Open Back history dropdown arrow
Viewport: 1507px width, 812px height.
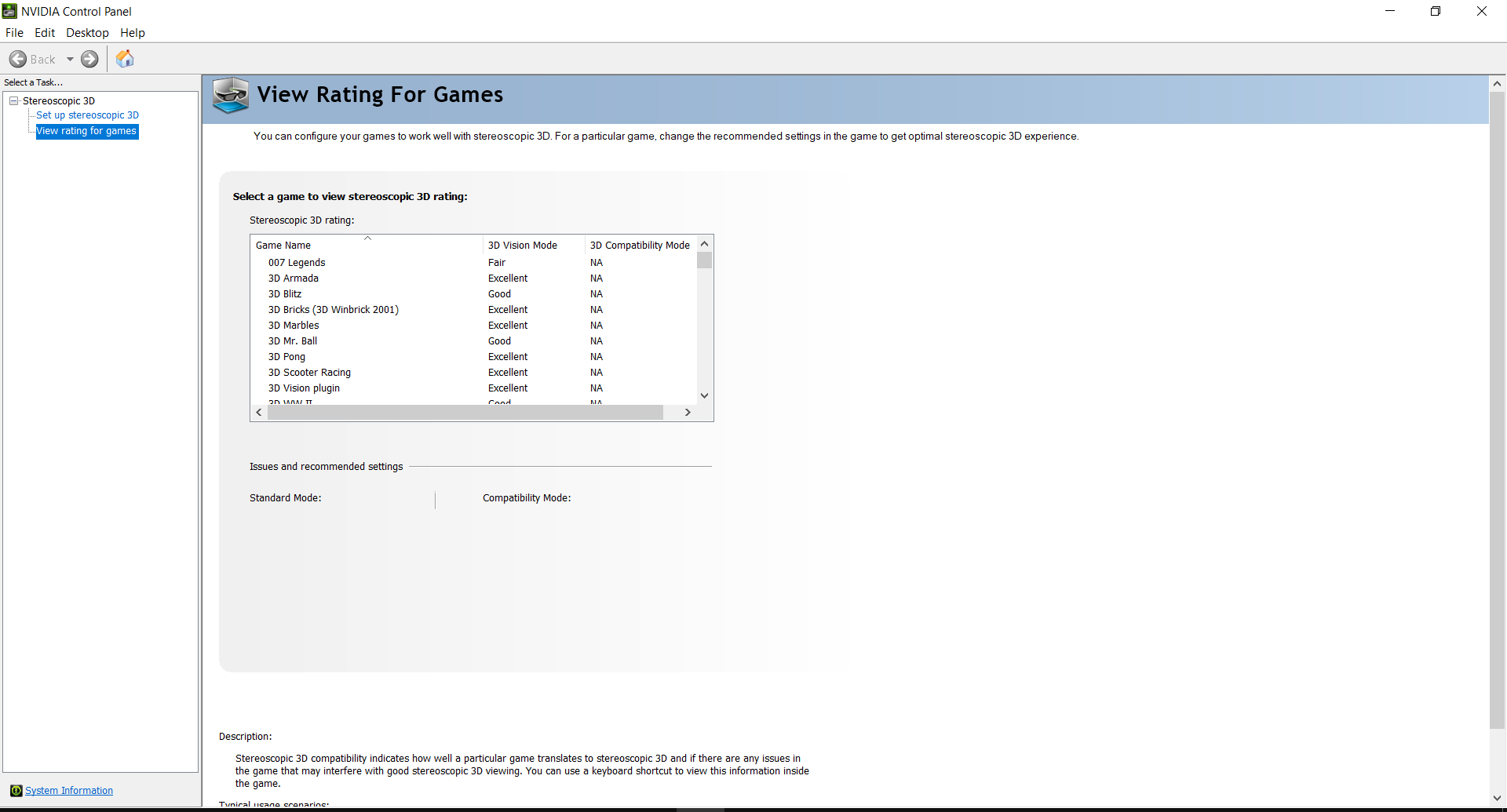[70, 59]
